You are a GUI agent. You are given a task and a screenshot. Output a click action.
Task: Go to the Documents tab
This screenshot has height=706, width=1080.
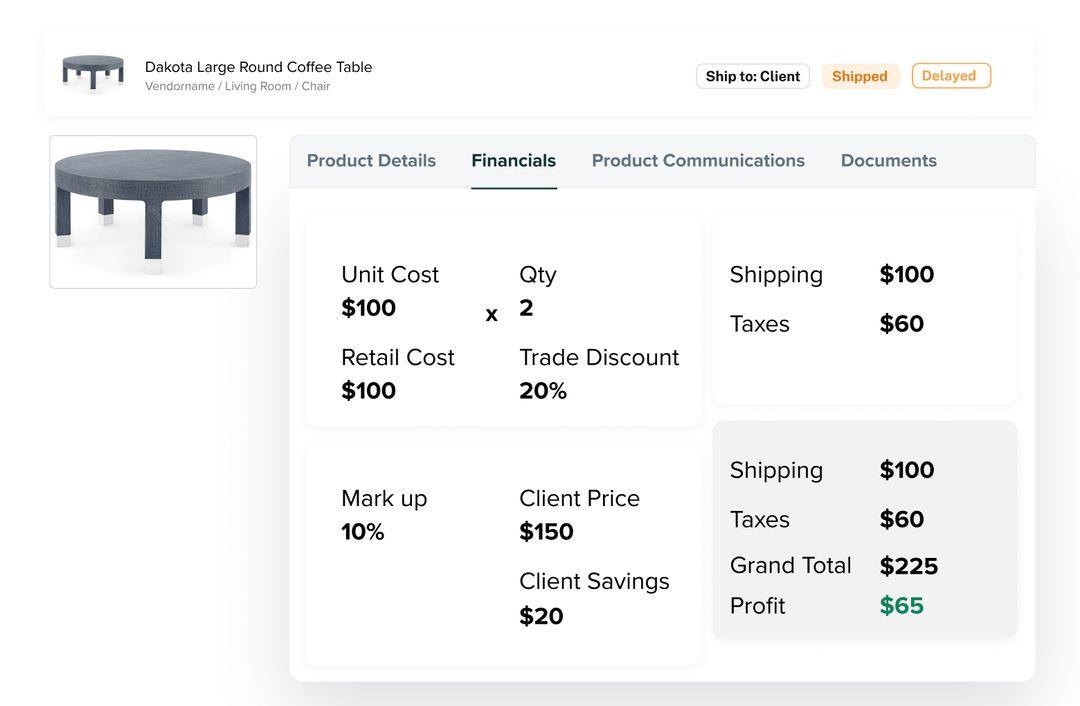click(x=888, y=161)
